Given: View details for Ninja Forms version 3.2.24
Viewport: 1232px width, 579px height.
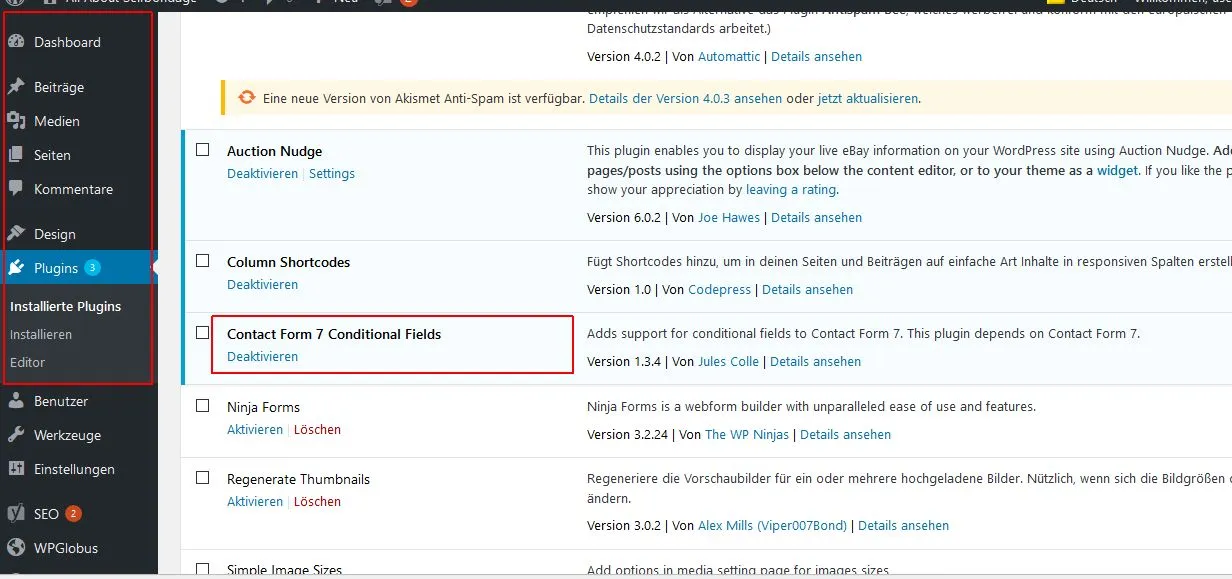Looking at the screenshot, I should point(846,434).
